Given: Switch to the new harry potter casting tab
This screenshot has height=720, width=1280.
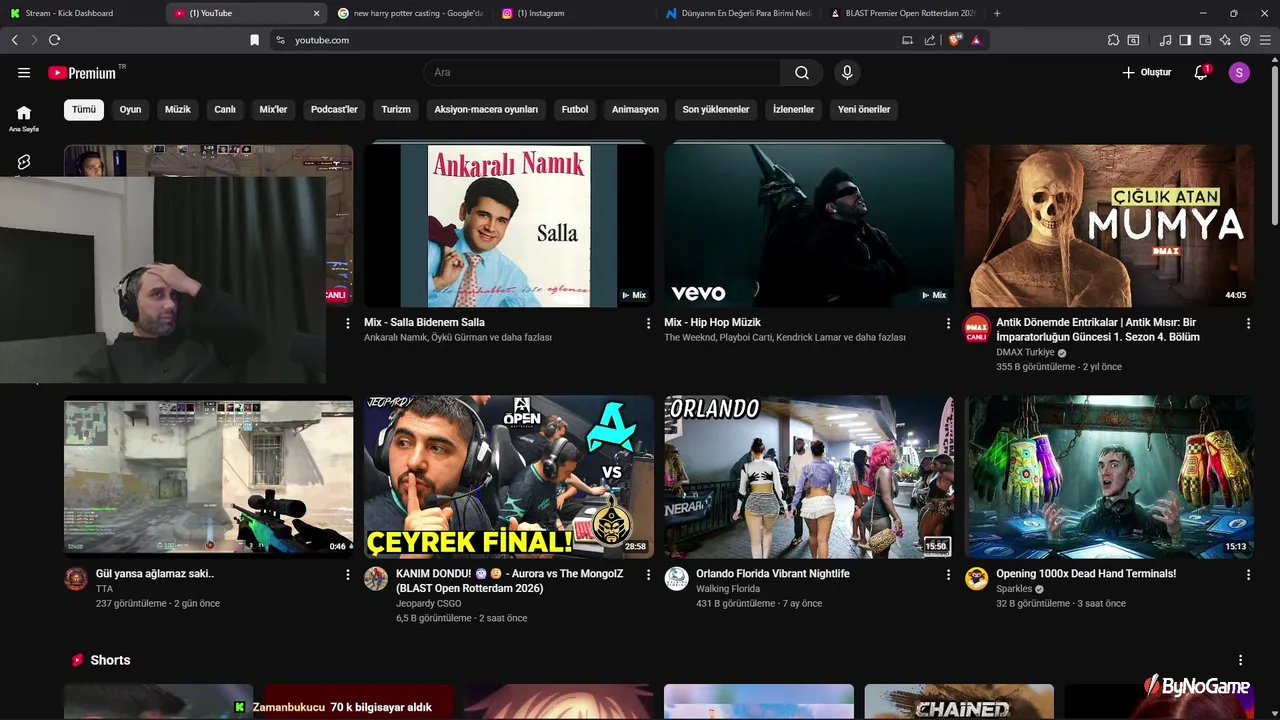Looking at the screenshot, I should pyautogui.click(x=410, y=13).
